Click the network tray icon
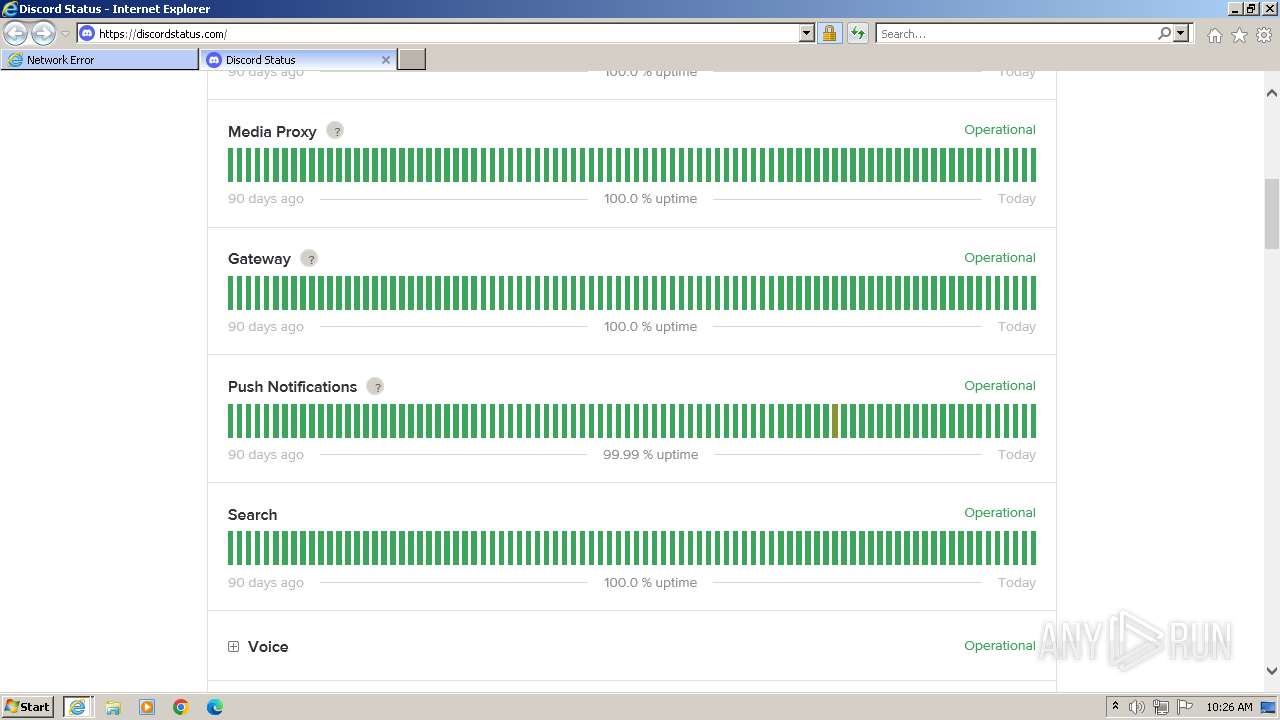This screenshot has height=720, width=1280. [1161, 707]
